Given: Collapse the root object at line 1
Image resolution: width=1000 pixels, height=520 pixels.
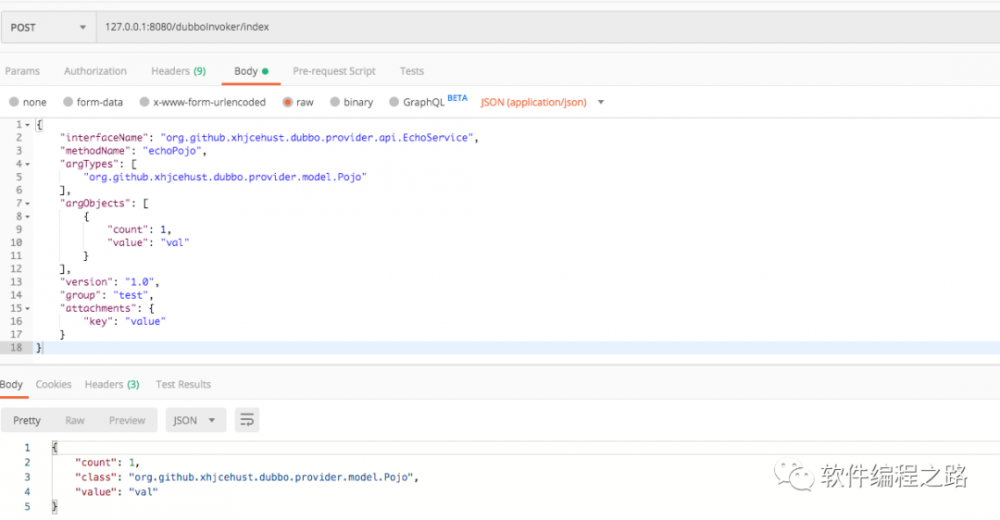Looking at the screenshot, I should pyautogui.click(x=27, y=125).
